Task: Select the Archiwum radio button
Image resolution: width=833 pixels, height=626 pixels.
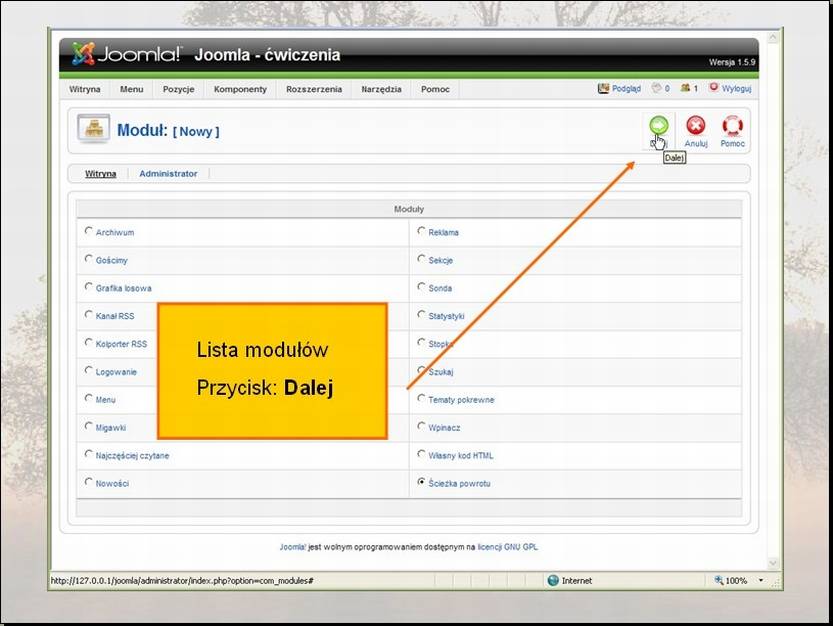Action: [x=89, y=231]
